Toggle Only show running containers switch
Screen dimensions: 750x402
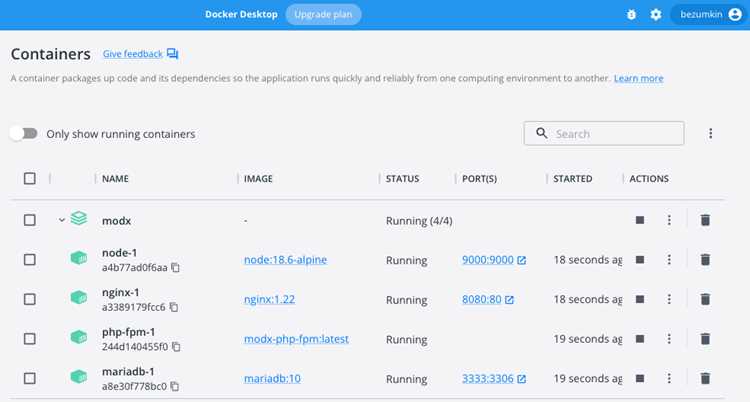click(x=23, y=134)
